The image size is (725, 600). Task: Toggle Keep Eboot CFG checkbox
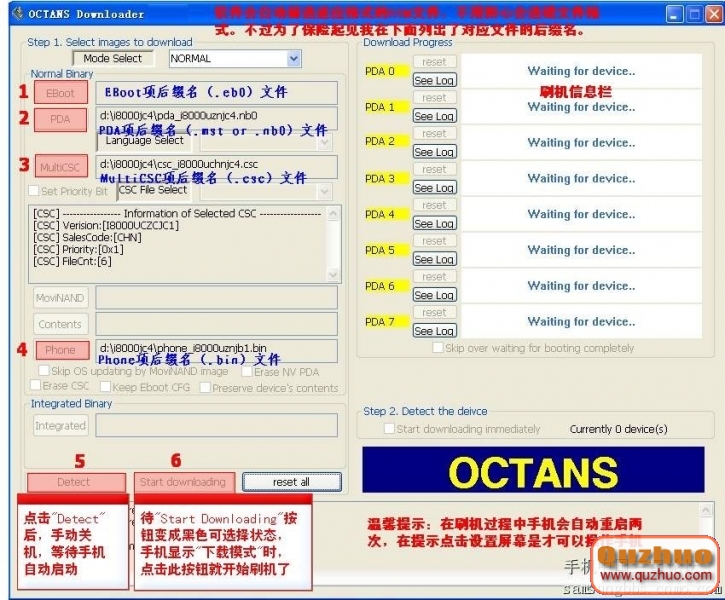(105, 386)
